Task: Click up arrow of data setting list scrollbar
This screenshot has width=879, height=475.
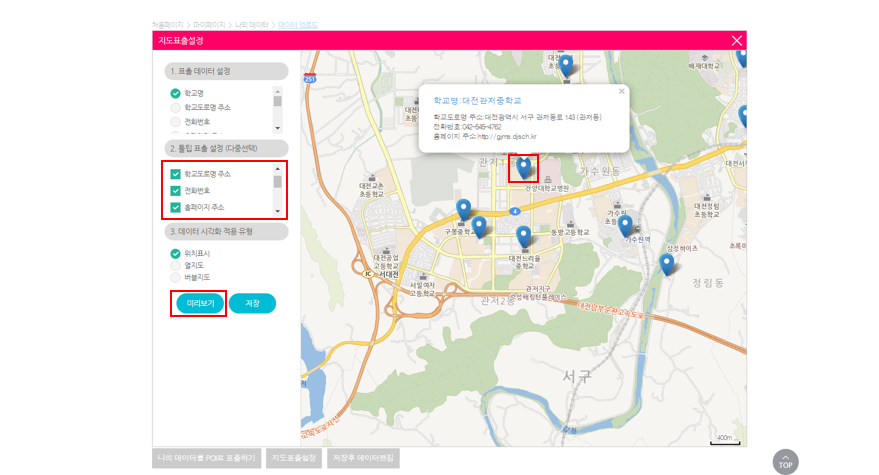Action: click(277, 91)
